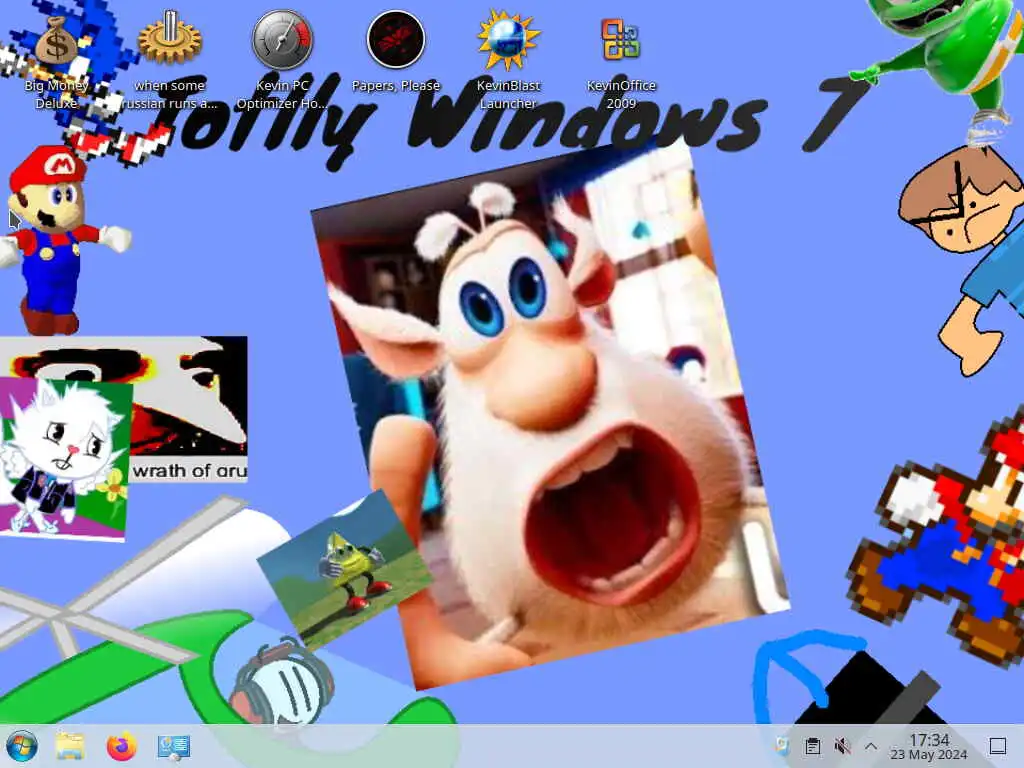Click the muted volume tray icon
This screenshot has width=1024, height=768.
pyautogui.click(x=842, y=746)
